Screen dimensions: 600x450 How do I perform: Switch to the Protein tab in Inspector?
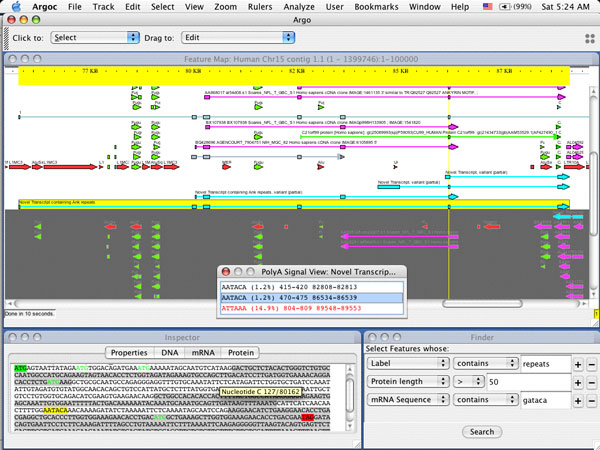(241, 353)
